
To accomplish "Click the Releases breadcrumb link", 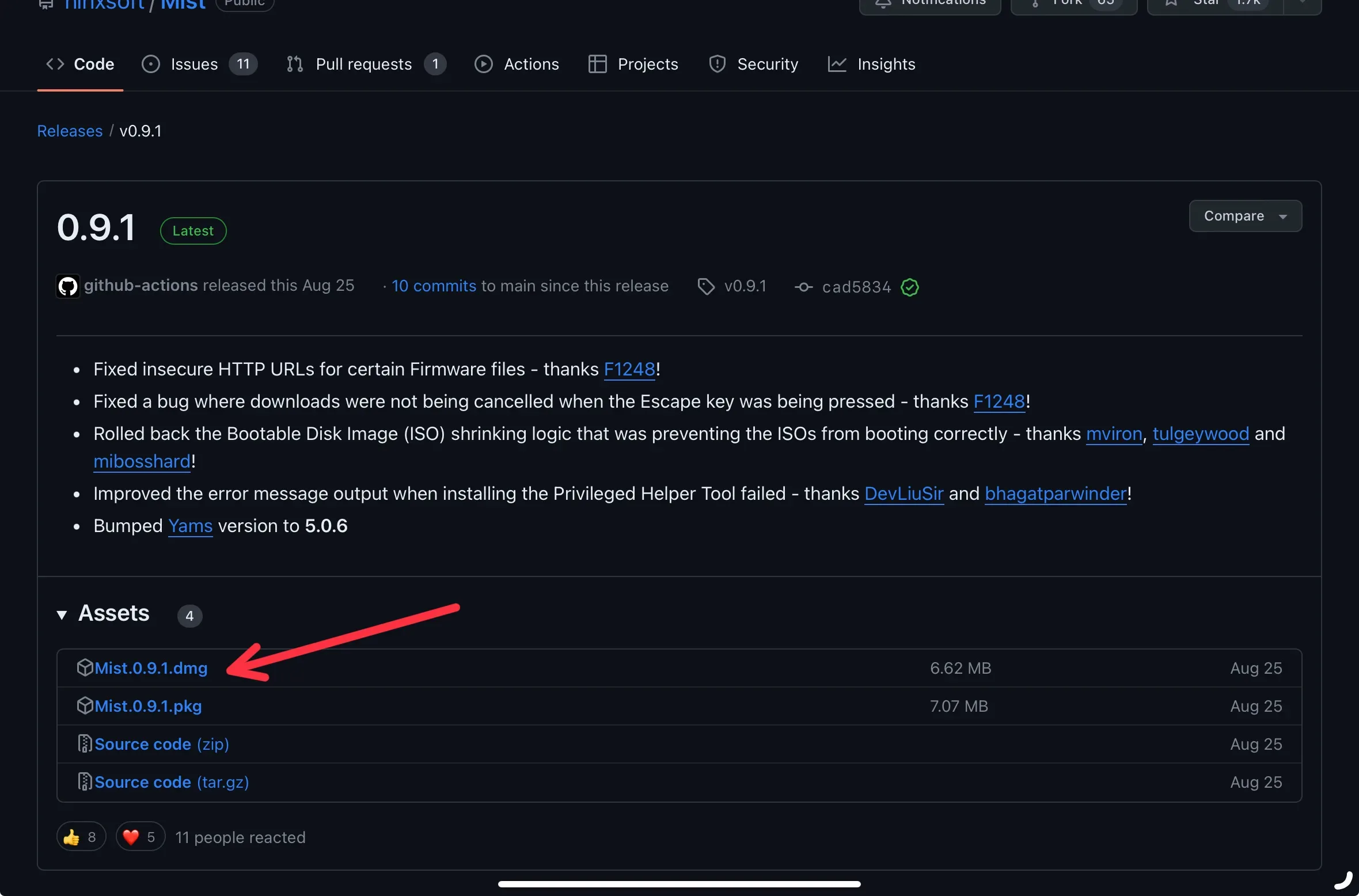I will (x=70, y=131).
